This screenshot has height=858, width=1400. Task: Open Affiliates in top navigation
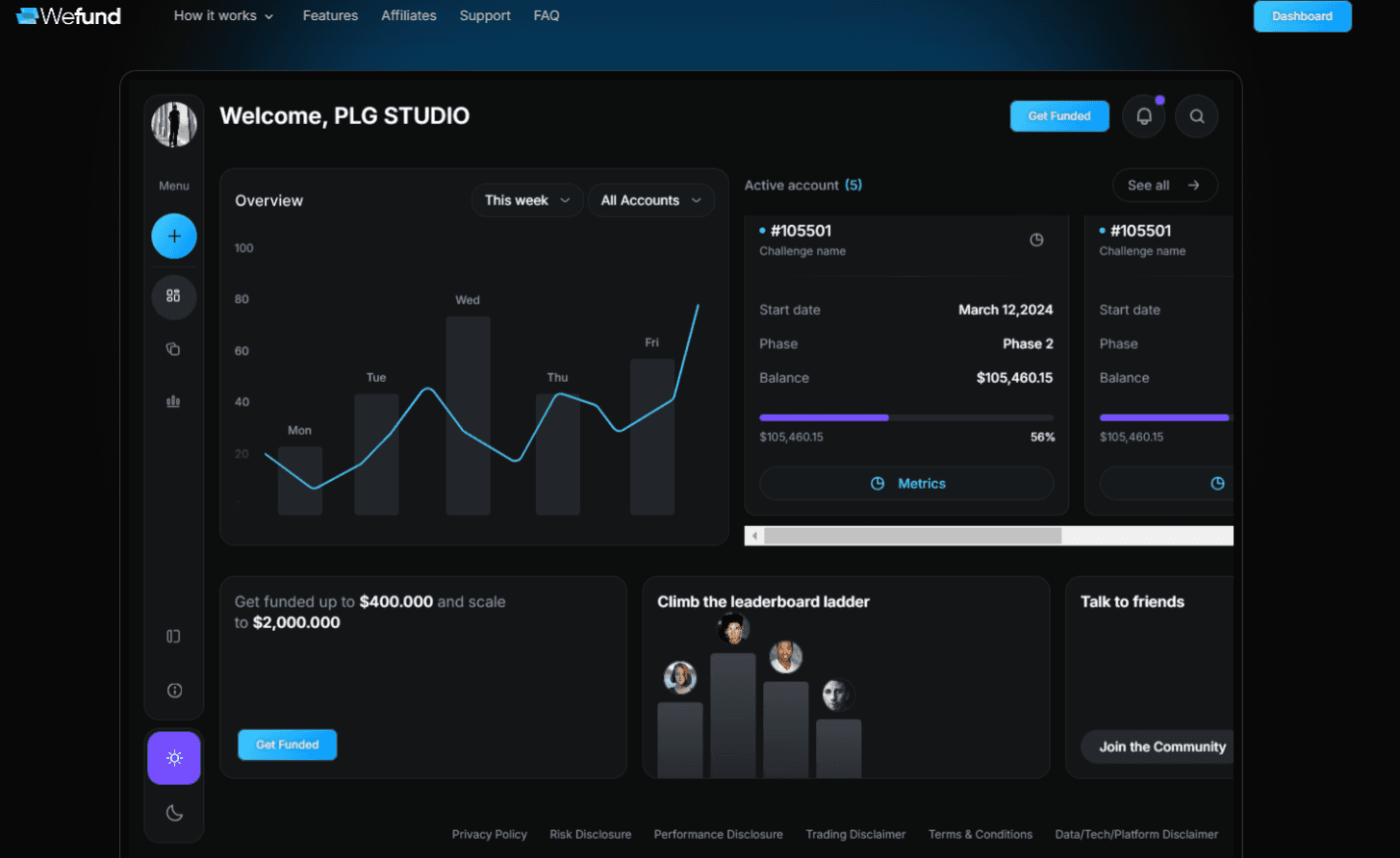(x=409, y=15)
